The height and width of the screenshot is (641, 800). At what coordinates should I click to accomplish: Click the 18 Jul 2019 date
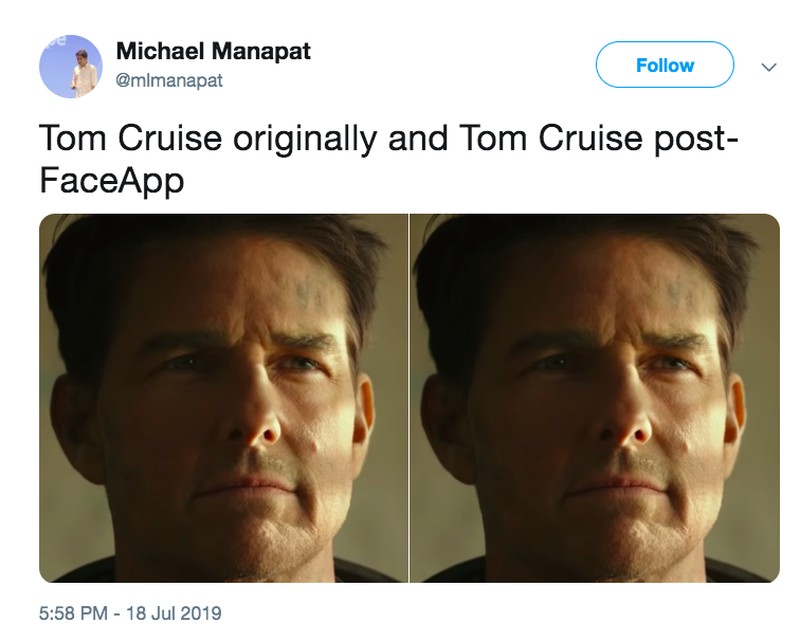click(x=174, y=612)
